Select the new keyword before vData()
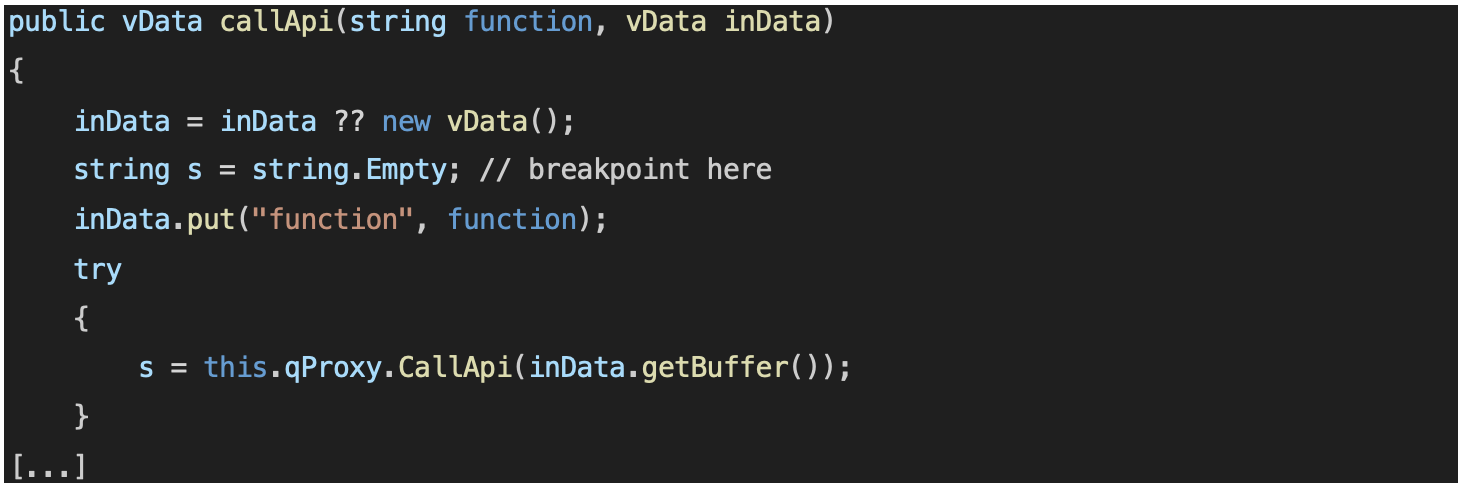 coord(406,122)
